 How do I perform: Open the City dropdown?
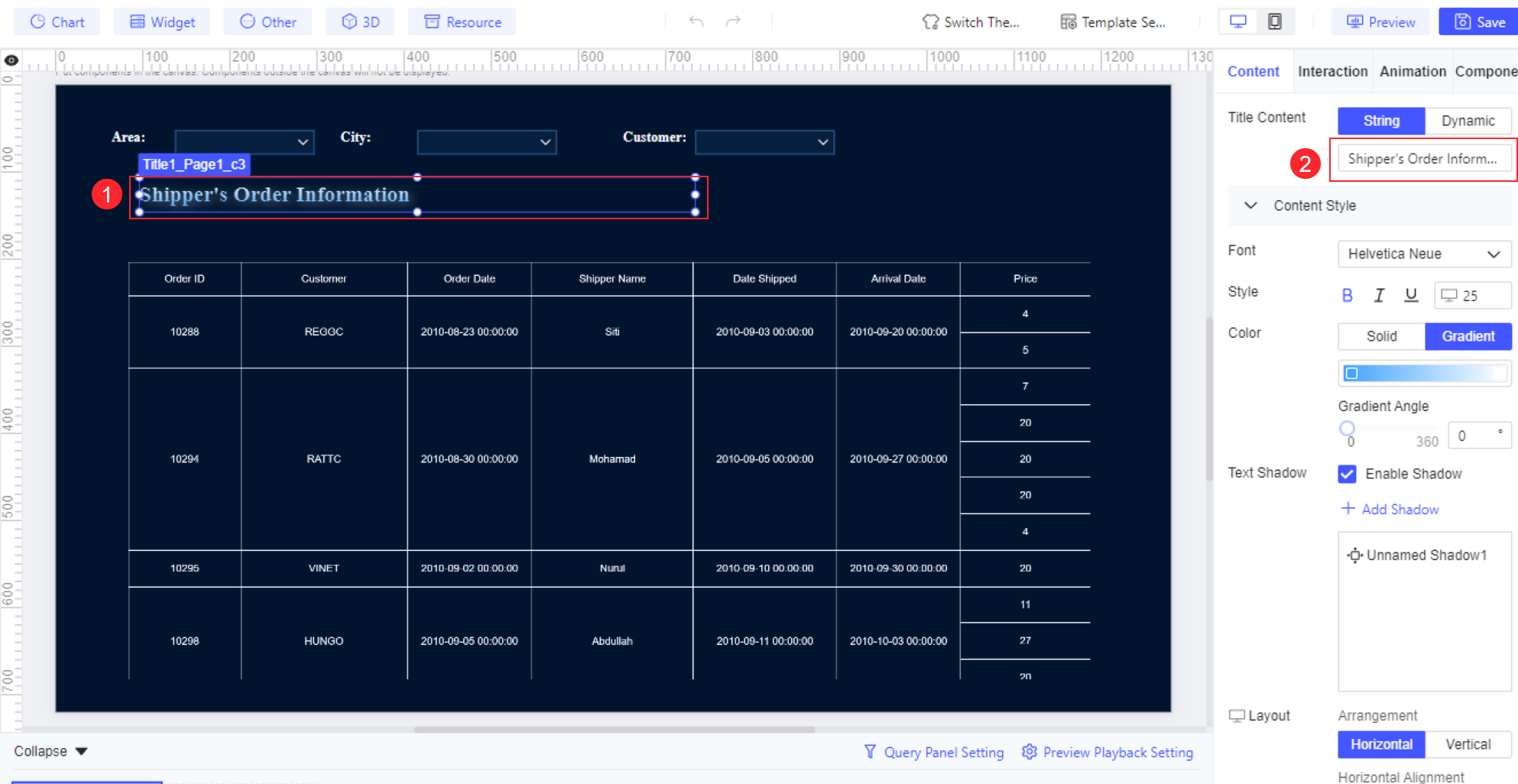point(487,142)
